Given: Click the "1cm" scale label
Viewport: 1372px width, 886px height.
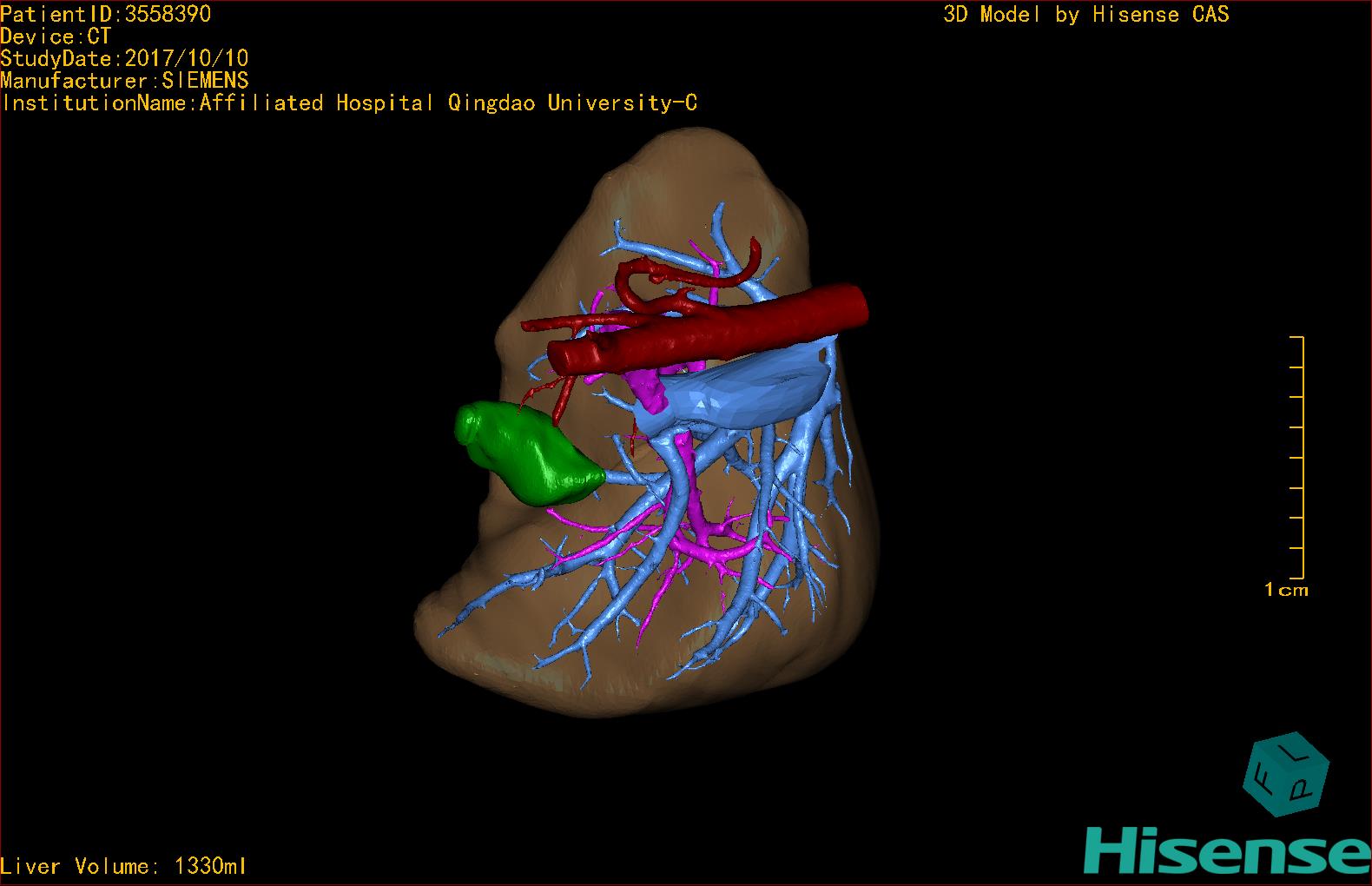Looking at the screenshot, I should (1286, 590).
